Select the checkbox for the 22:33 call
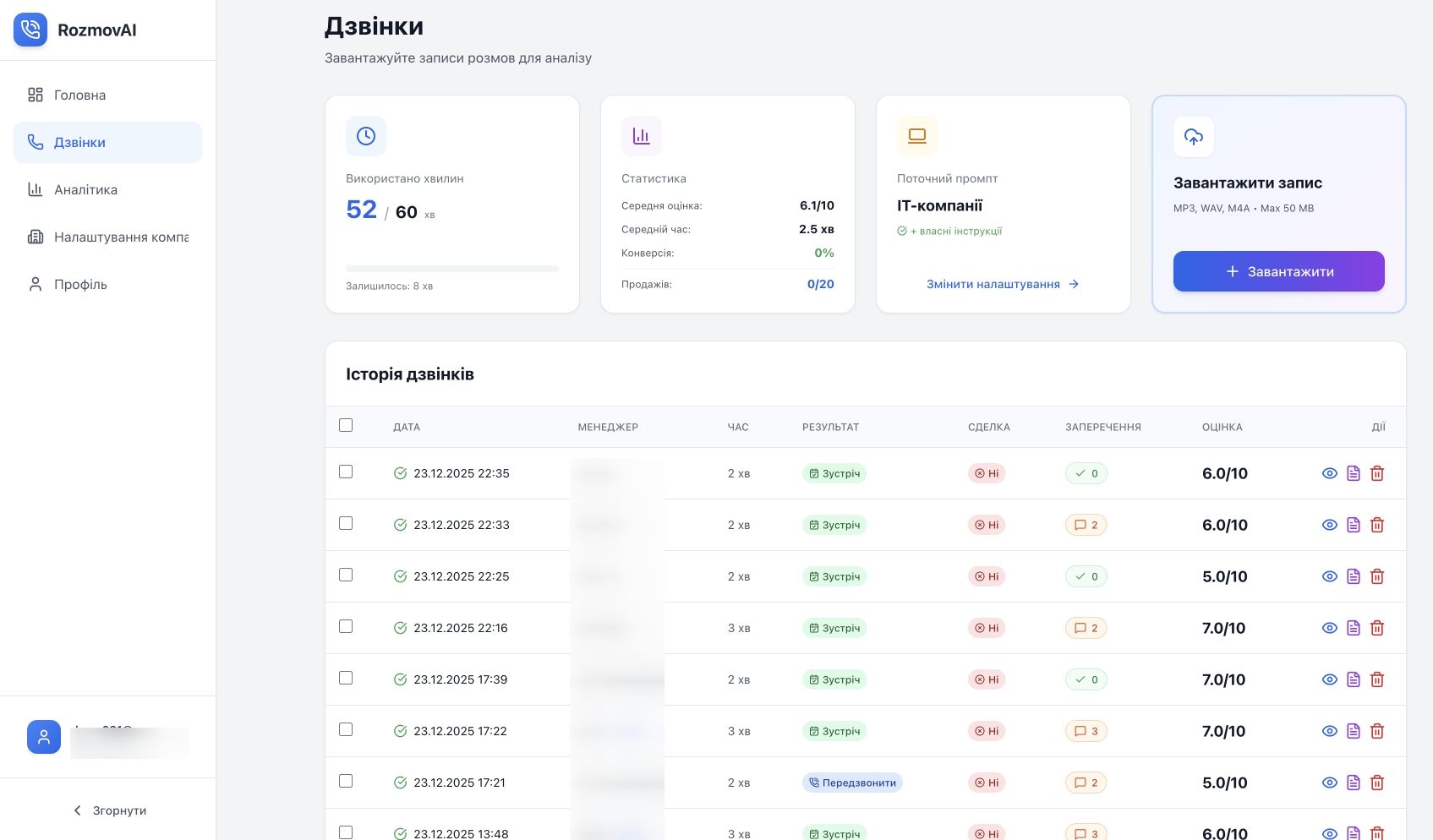Screen dimensions: 1433x840 (346, 523)
